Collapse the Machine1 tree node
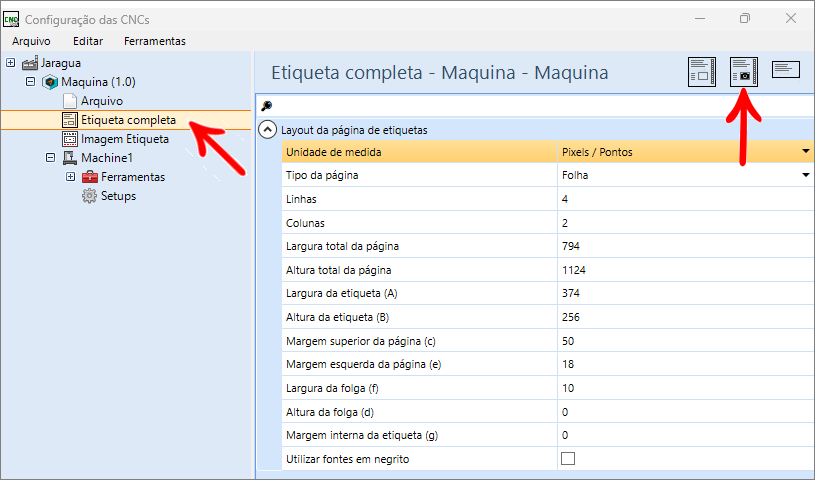Image resolution: width=815 pixels, height=480 pixels. click(x=50, y=157)
